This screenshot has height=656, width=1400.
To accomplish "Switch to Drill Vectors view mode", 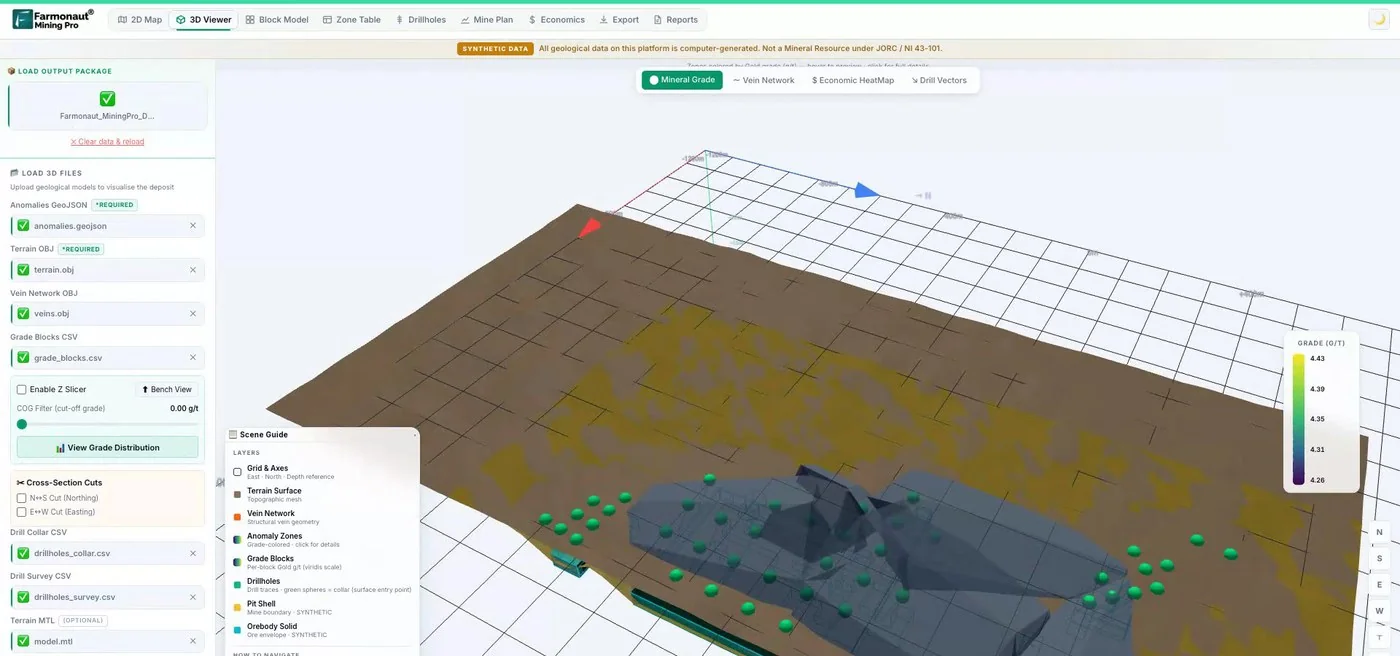I will [939, 80].
